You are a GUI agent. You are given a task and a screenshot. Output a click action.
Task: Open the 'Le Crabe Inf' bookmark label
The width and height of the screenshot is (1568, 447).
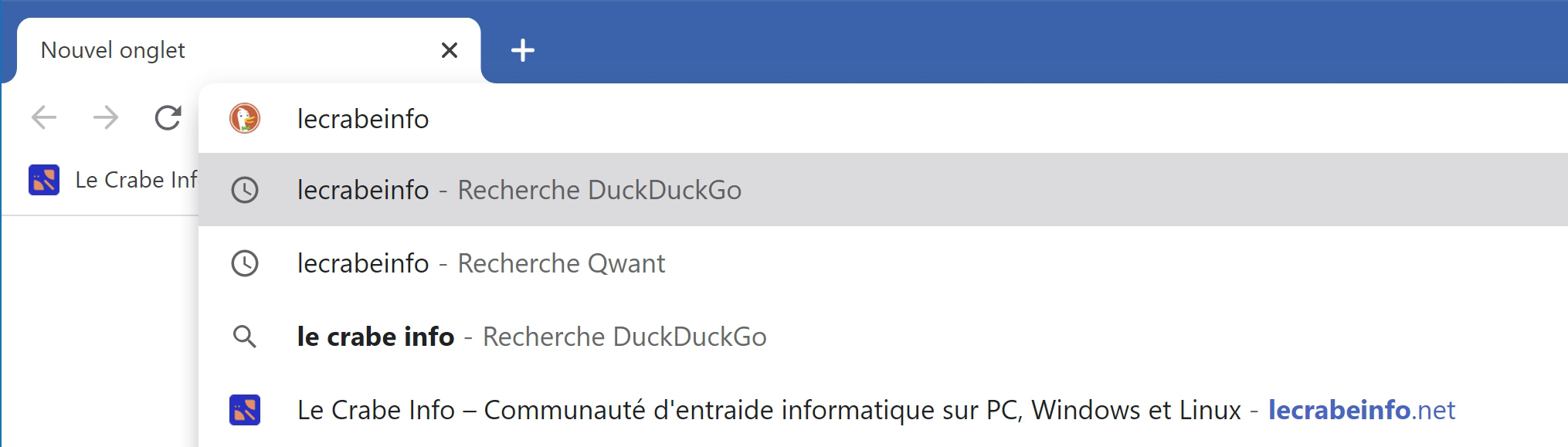(x=136, y=180)
